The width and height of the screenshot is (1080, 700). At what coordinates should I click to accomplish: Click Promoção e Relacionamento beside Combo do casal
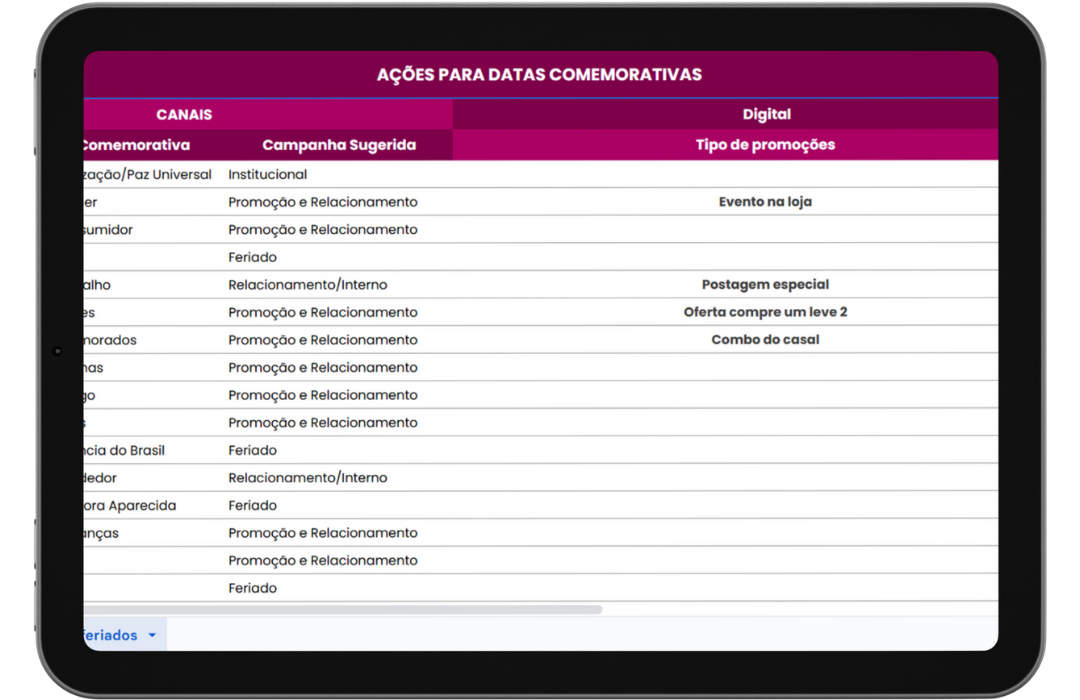click(322, 340)
